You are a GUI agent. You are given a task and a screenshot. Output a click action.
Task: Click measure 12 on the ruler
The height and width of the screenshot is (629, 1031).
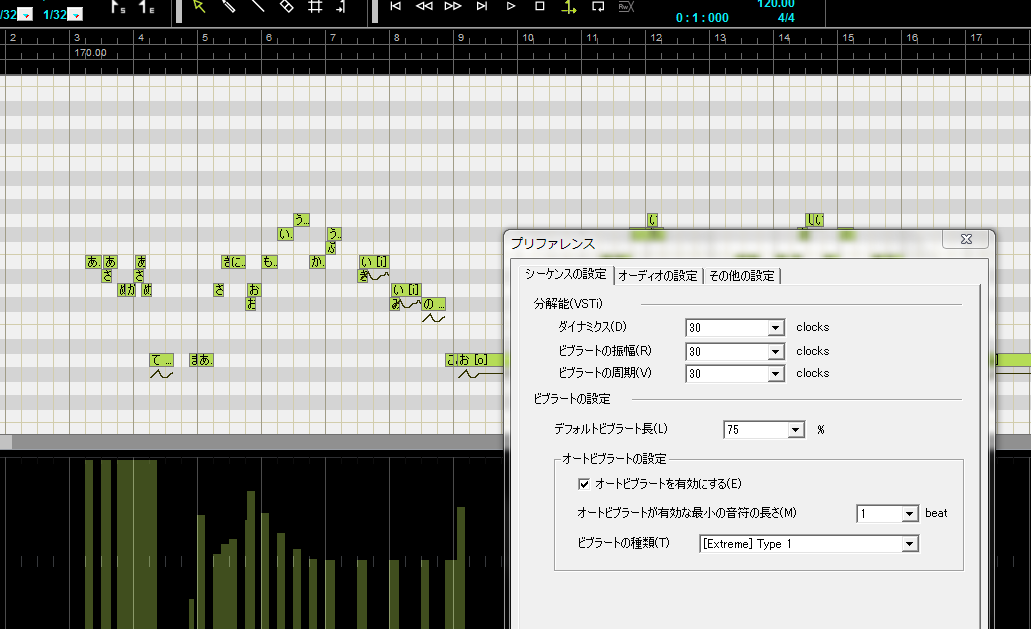(656, 37)
